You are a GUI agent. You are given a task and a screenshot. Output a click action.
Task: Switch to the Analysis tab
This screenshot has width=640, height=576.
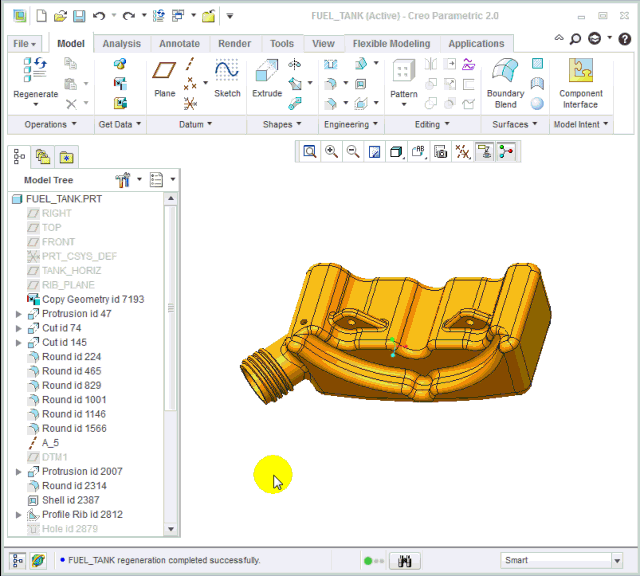coord(122,44)
